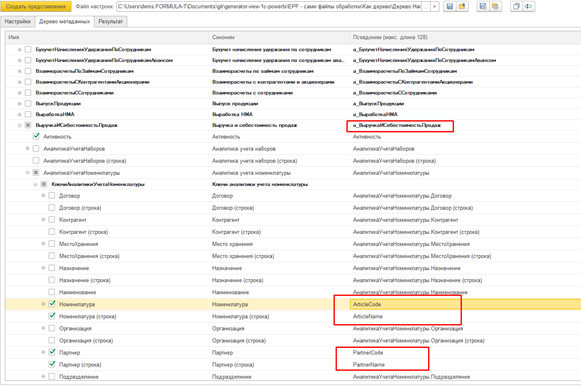
Task: Collapse the АналитикаУчетаНоменклатуры node
Action: point(27,173)
